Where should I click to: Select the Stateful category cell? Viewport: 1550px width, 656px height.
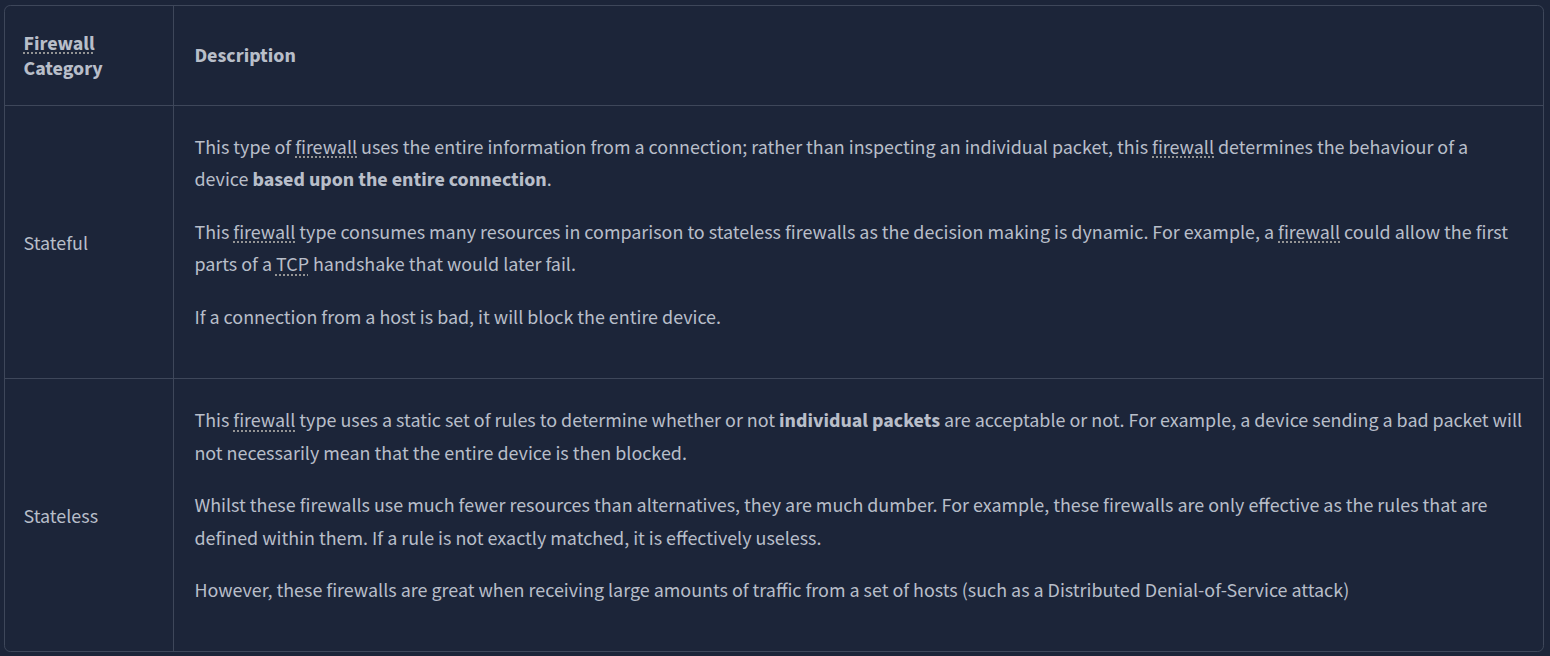[x=56, y=243]
